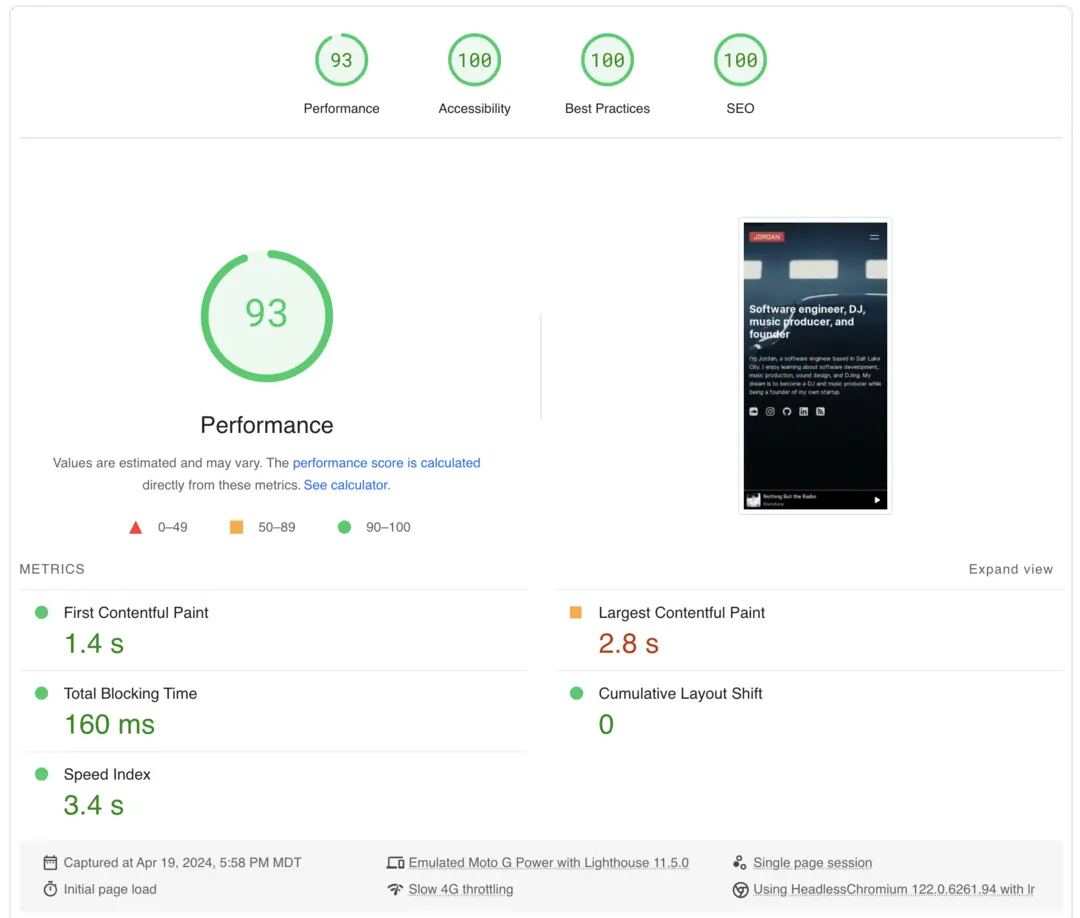Select the 3.4 s Speed Index value
1080x918 pixels.
(94, 806)
